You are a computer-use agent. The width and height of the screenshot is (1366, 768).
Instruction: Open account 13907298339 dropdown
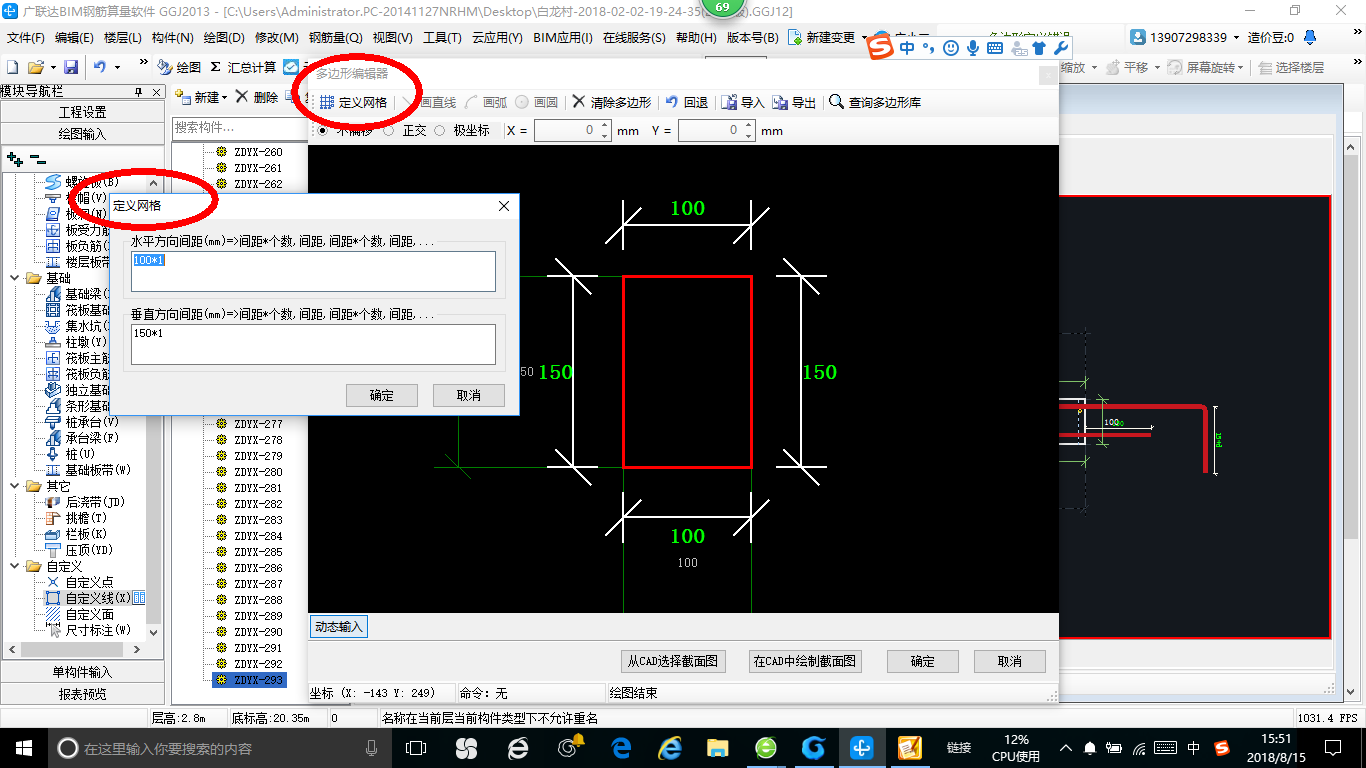[1236, 37]
